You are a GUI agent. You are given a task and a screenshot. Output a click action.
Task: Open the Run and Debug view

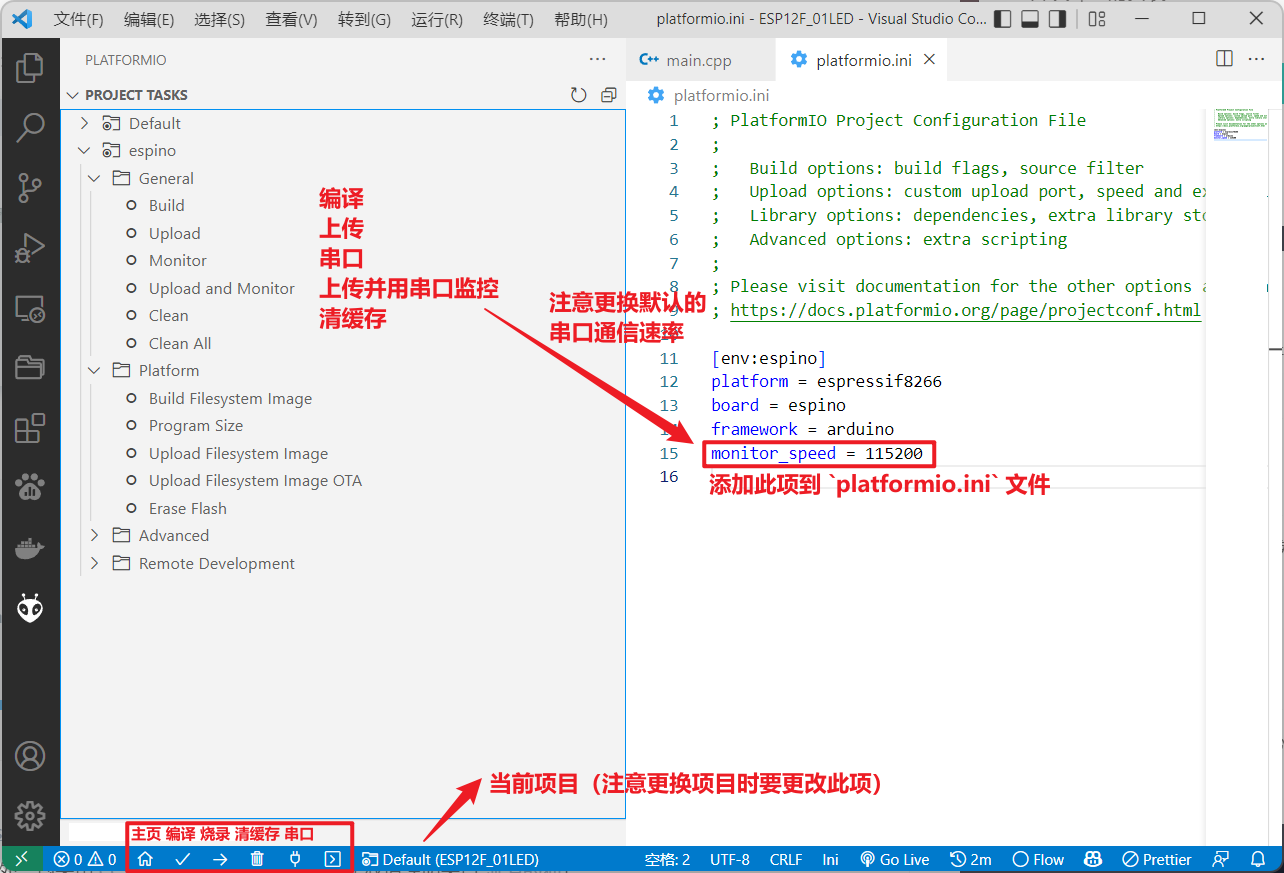[30, 248]
